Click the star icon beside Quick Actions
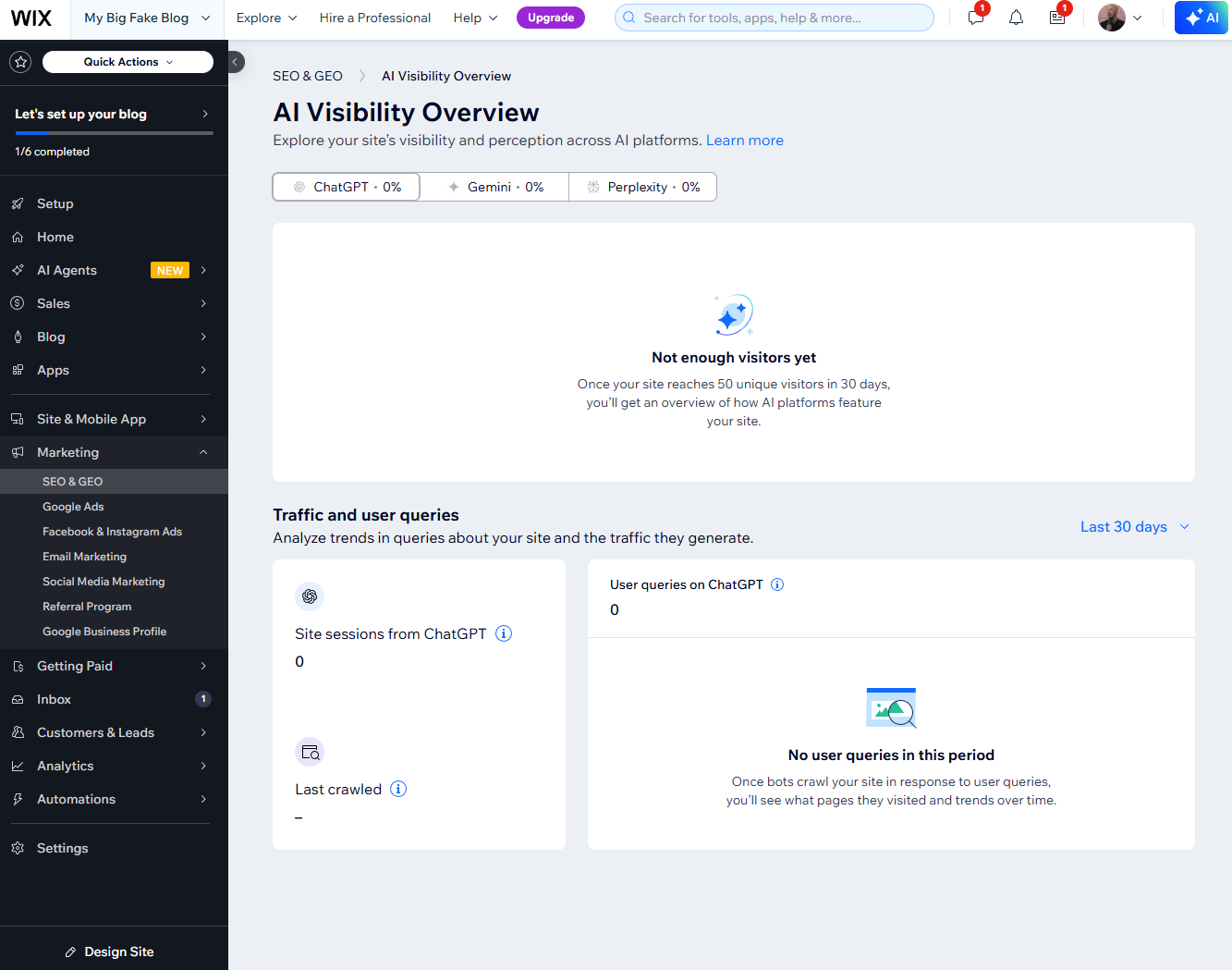1232x970 pixels. pyautogui.click(x=19, y=62)
